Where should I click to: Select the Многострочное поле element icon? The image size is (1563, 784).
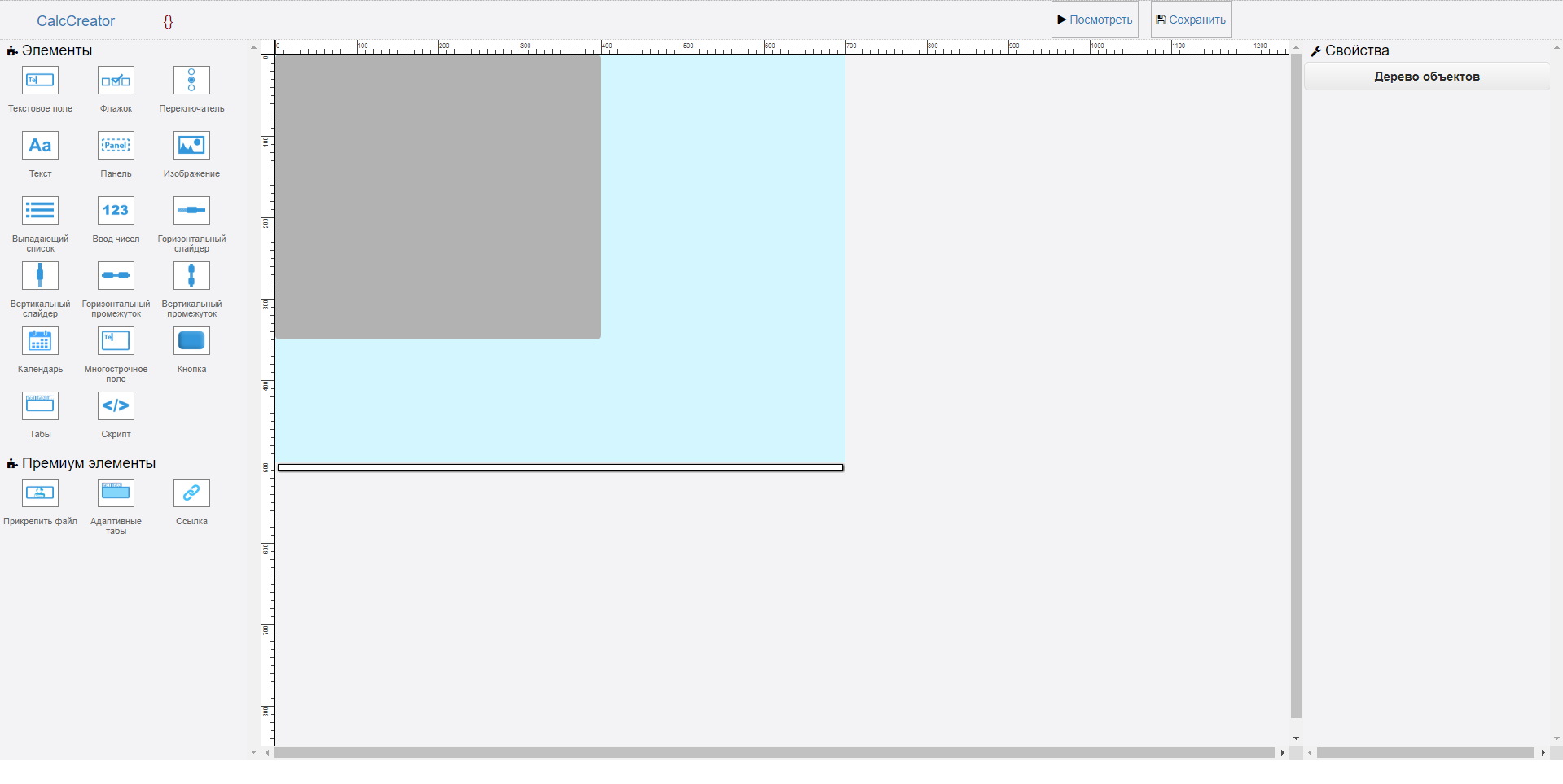pos(116,341)
